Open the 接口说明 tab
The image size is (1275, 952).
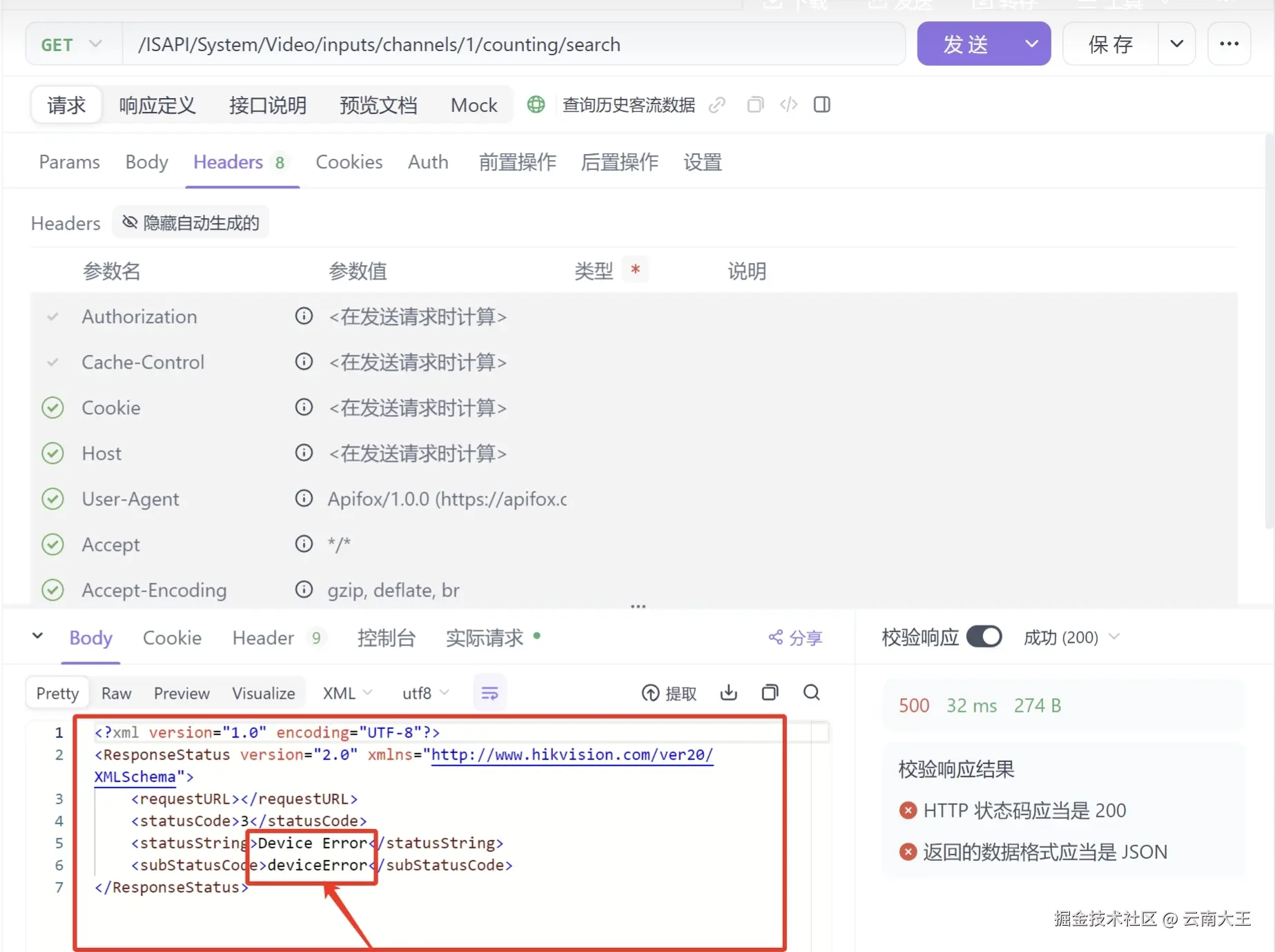(x=268, y=105)
